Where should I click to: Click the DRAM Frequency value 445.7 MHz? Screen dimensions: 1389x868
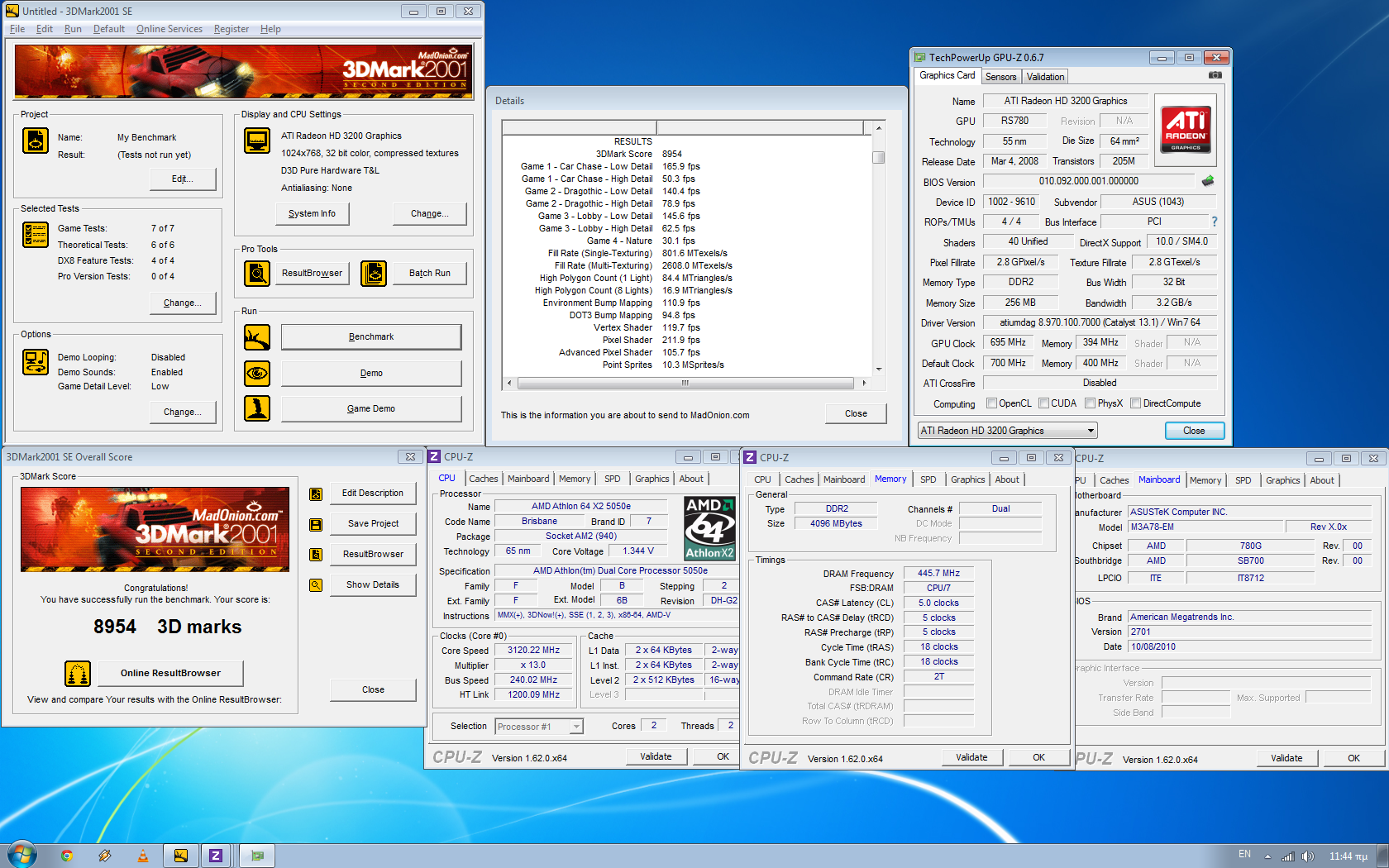tap(938, 573)
